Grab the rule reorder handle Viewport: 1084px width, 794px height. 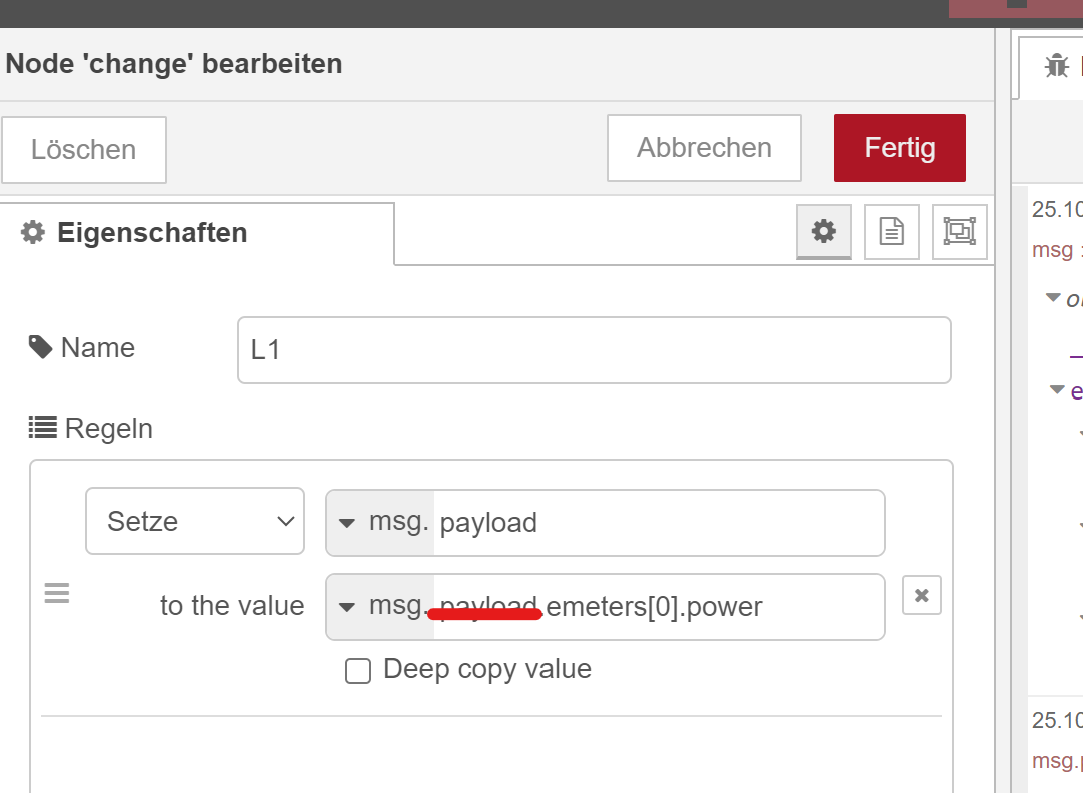[57, 593]
